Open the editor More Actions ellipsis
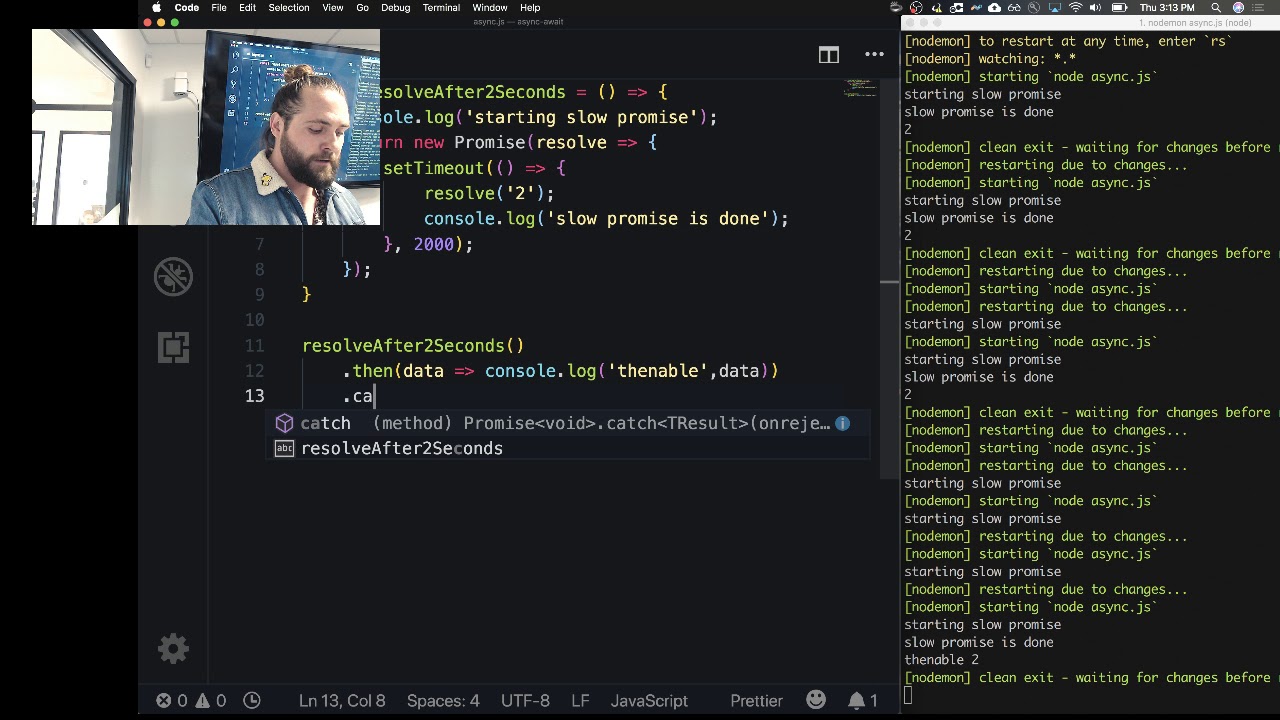The height and width of the screenshot is (720, 1280). (x=874, y=55)
